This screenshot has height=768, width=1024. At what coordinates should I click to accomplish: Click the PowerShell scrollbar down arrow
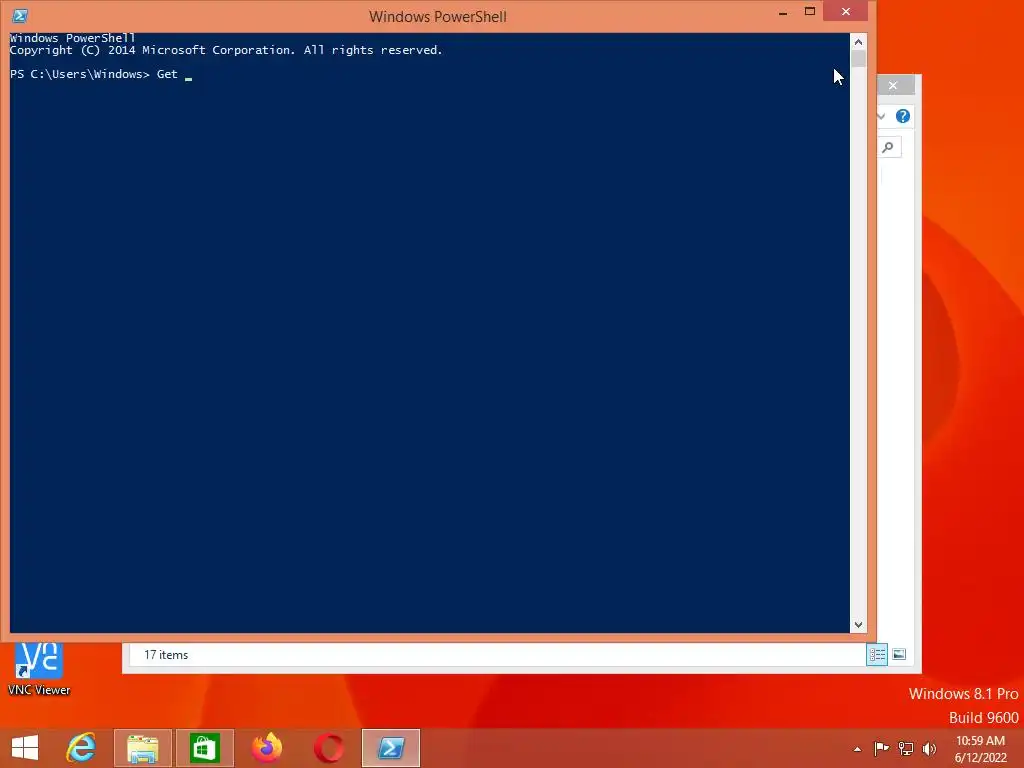[x=858, y=625]
